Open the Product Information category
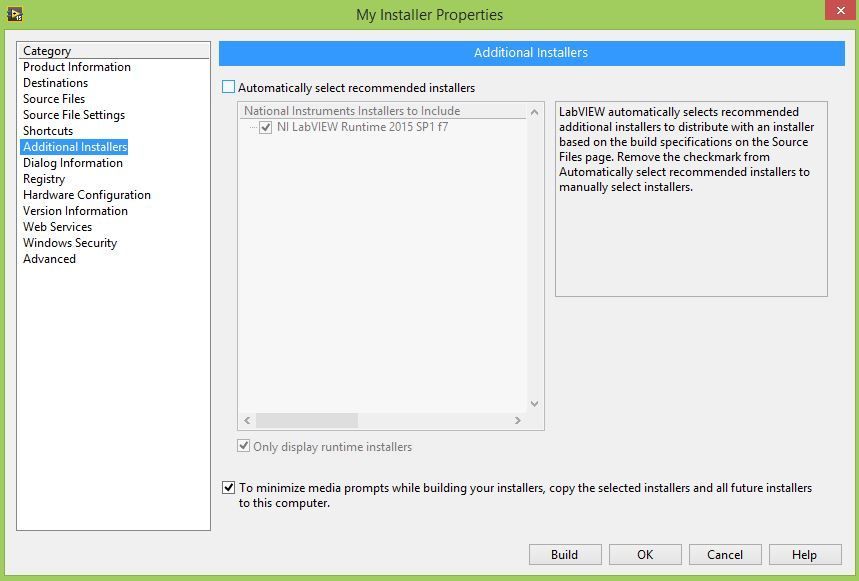859x581 pixels. [x=77, y=67]
